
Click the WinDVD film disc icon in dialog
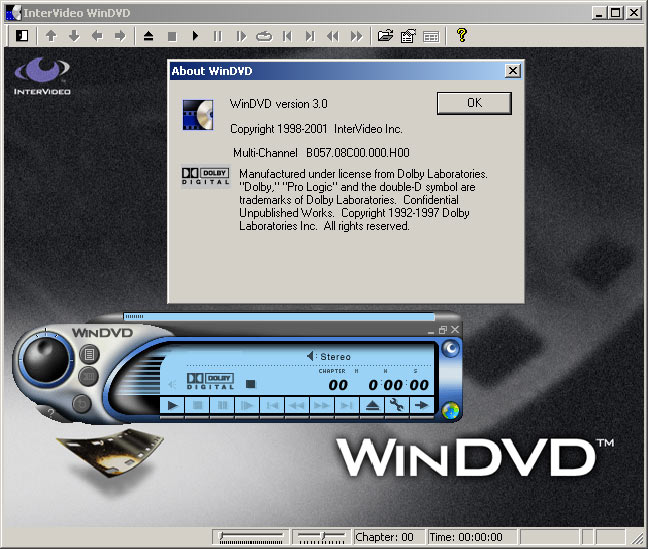pyautogui.click(x=198, y=115)
